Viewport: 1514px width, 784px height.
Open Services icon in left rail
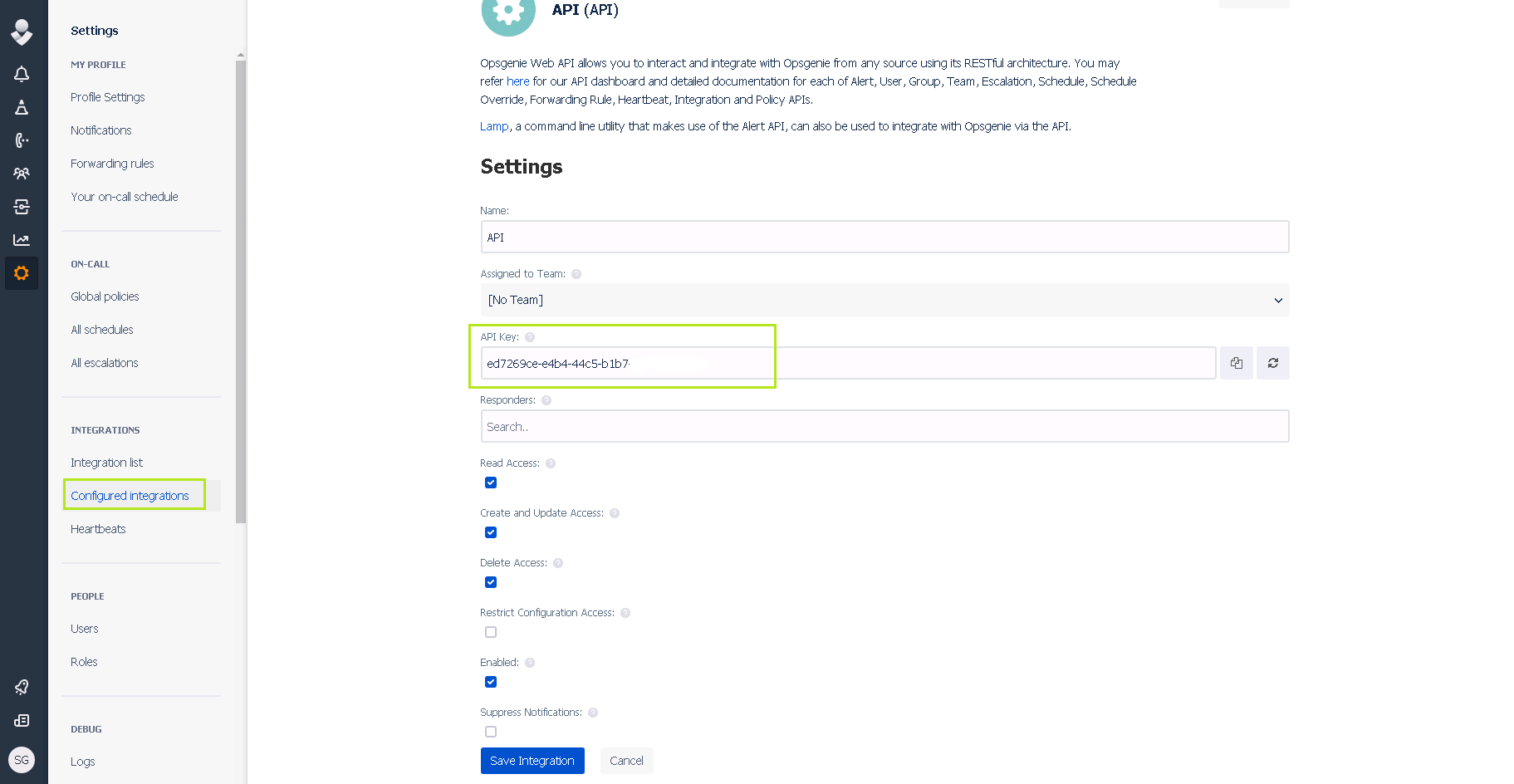pyautogui.click(x=22, y=207)
